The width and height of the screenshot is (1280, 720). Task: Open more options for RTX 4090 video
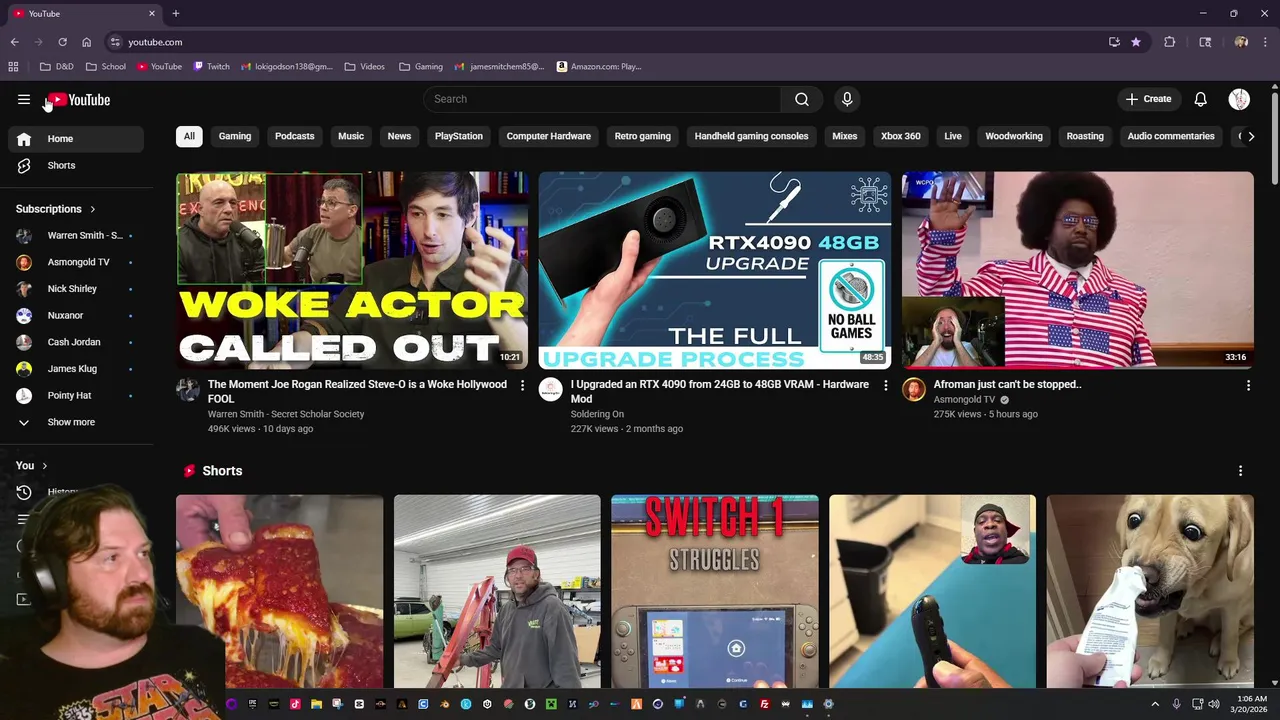[885, 385]
